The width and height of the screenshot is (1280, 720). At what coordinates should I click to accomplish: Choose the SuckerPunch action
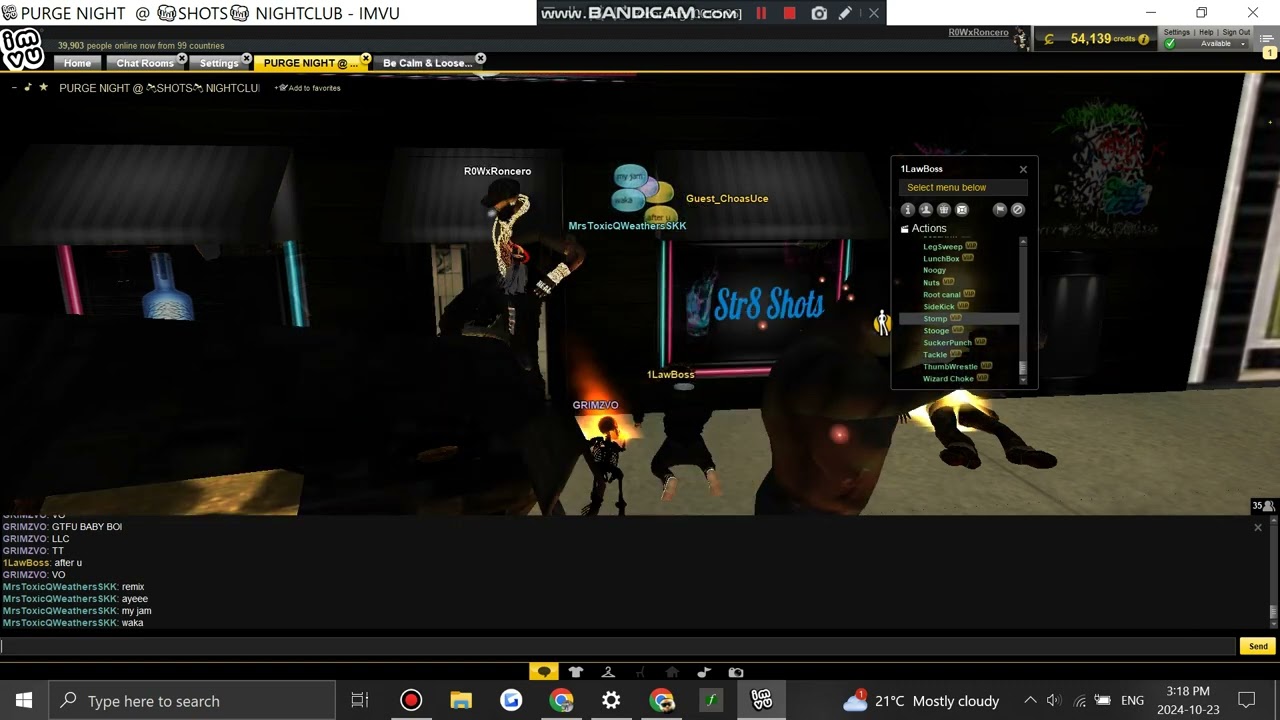click(x=947, y=342)
